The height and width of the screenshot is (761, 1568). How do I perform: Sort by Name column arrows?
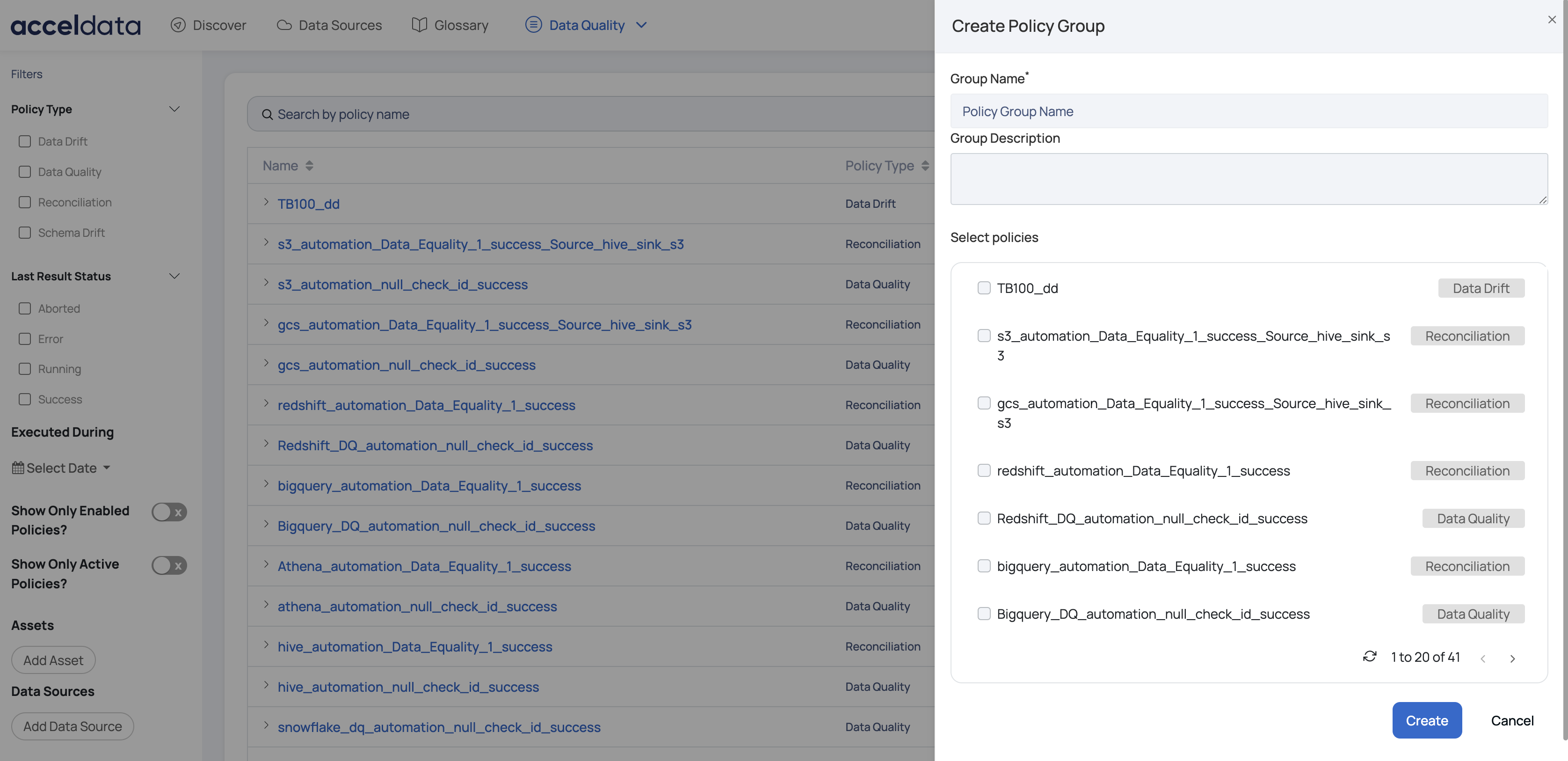309,166
